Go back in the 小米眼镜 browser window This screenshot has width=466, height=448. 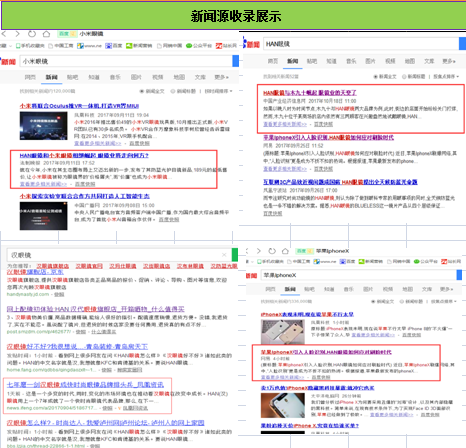pos(4,34)
